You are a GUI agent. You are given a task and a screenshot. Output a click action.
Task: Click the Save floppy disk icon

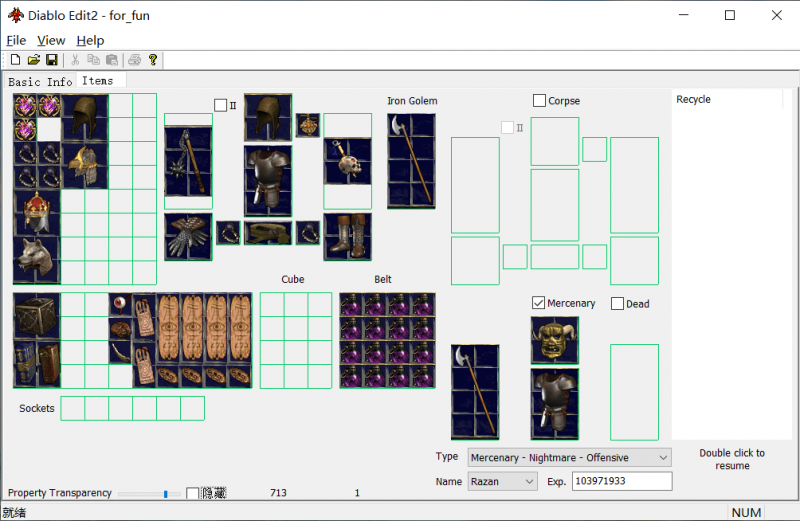pos(52,60)
